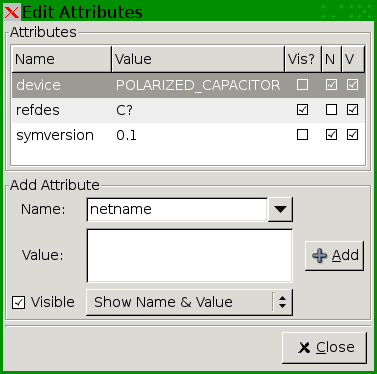Toggle N checkbox in refdes row

[331, 110]
